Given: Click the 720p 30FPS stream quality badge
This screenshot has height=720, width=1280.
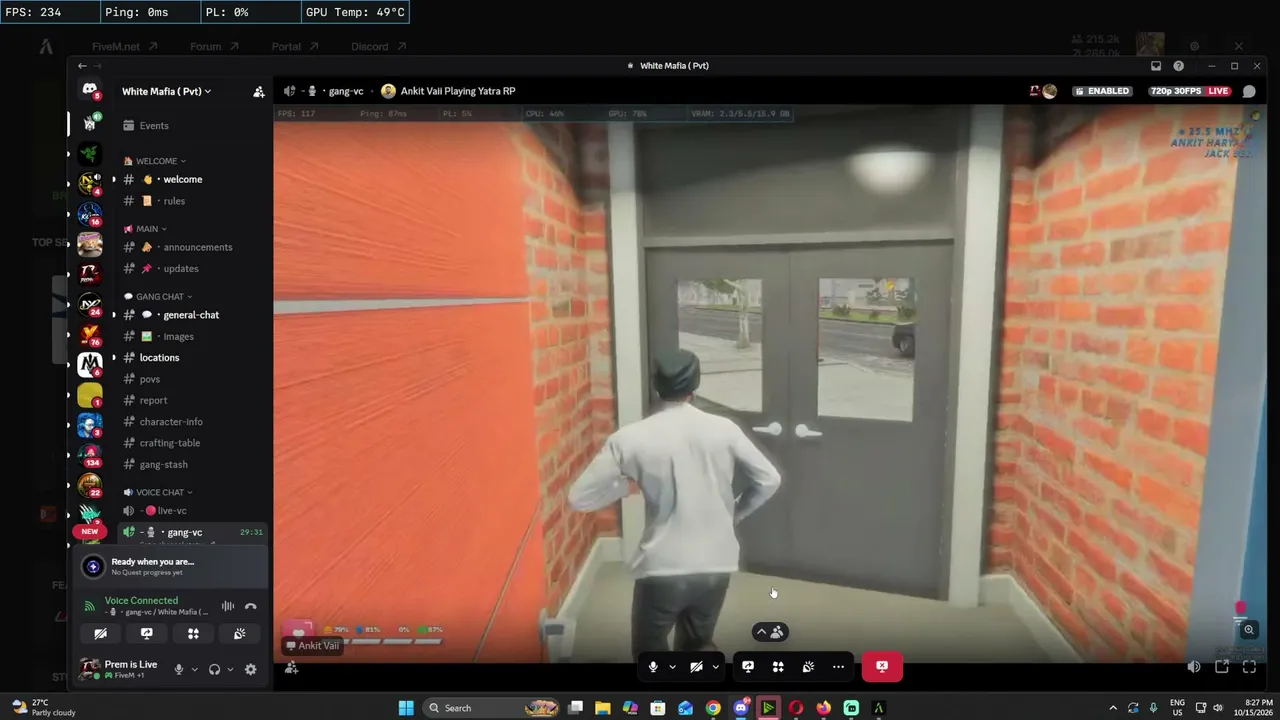Looking at the screenshot, I should coord(1176,91).
